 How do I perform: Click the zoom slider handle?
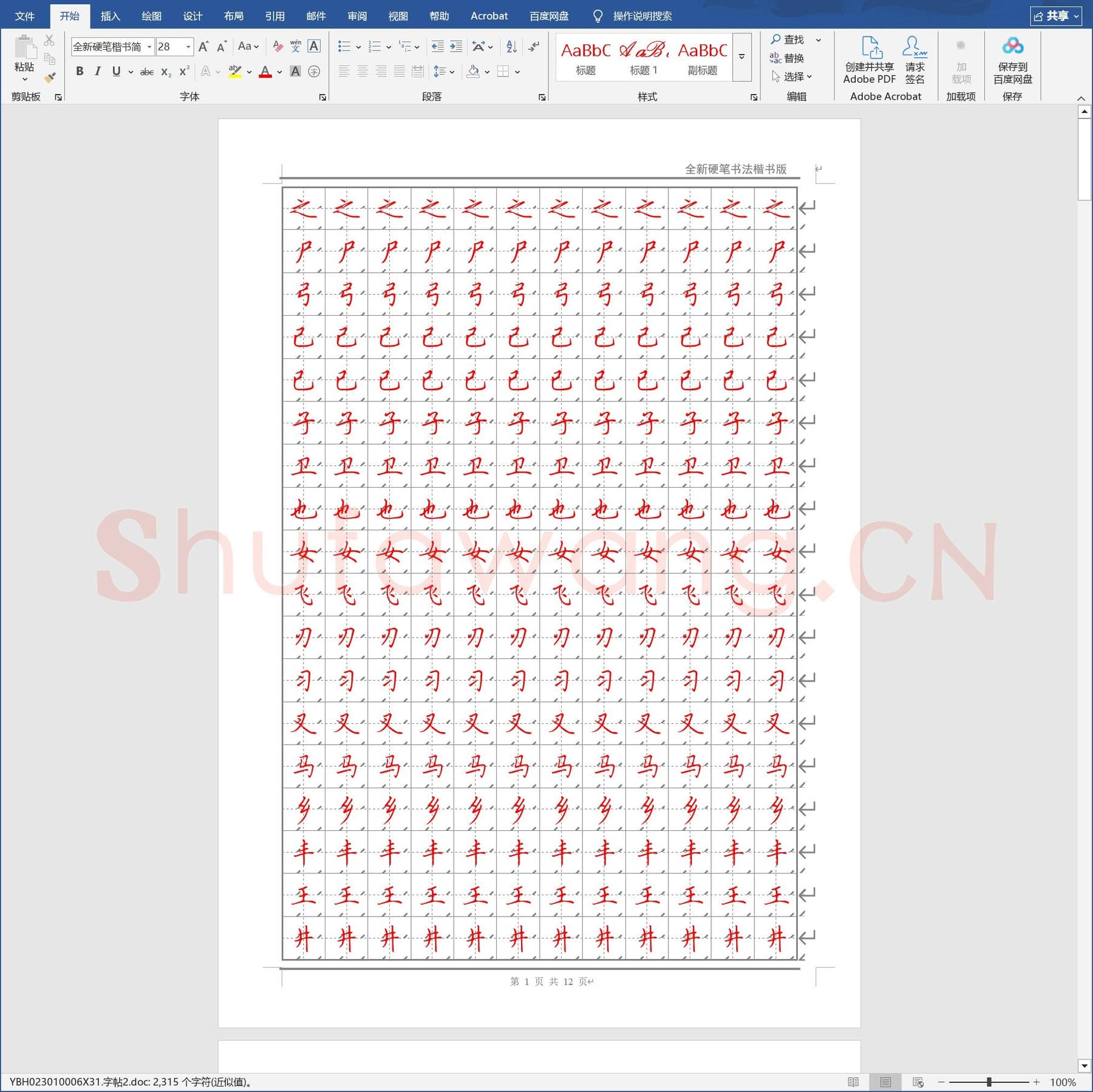click(989, 1082)
